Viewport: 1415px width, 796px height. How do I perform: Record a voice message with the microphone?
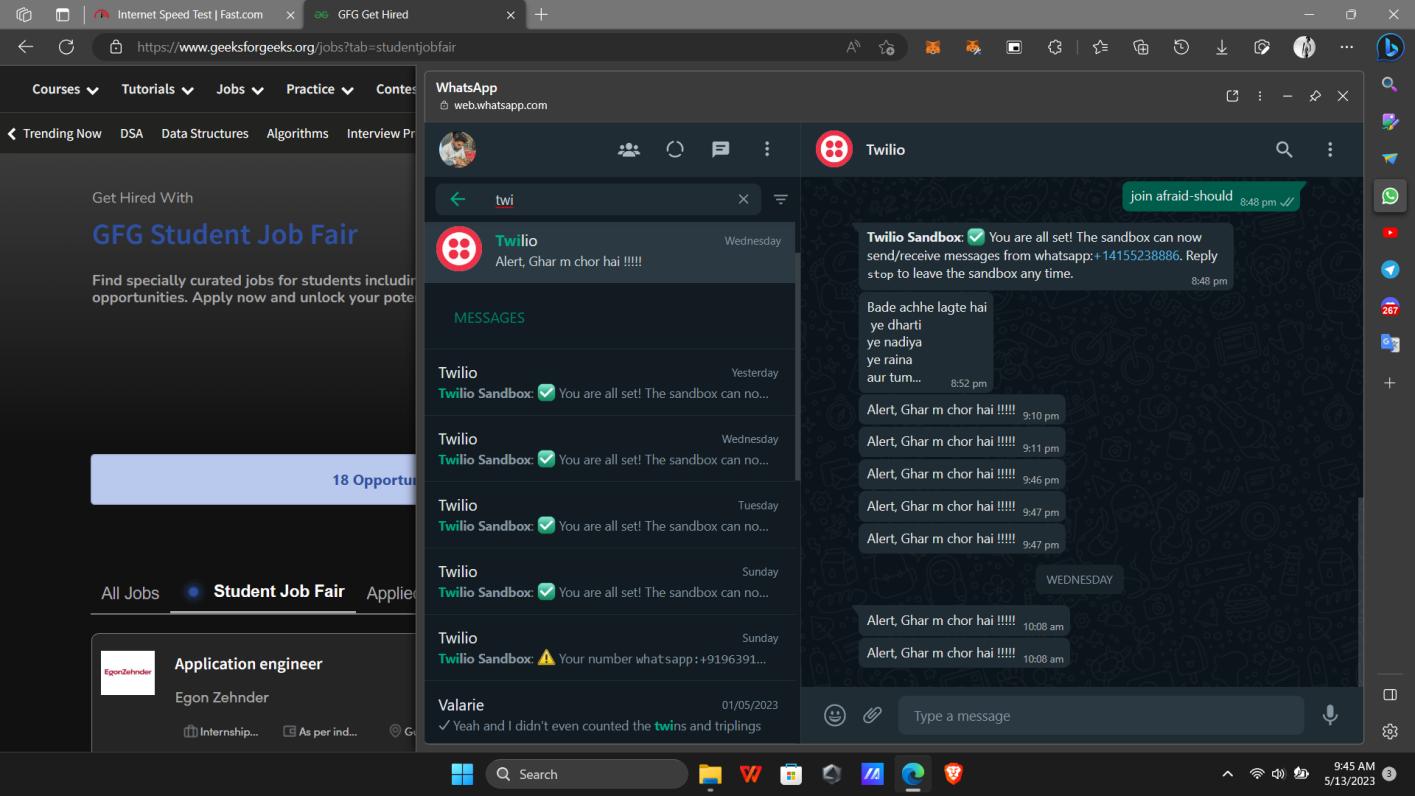(x=1330, y=715)
